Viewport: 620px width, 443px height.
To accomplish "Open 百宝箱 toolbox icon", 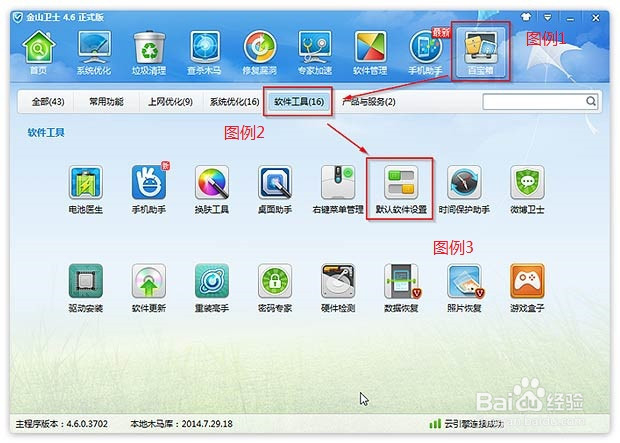I will pyautogui.click(x=480, y=53).
